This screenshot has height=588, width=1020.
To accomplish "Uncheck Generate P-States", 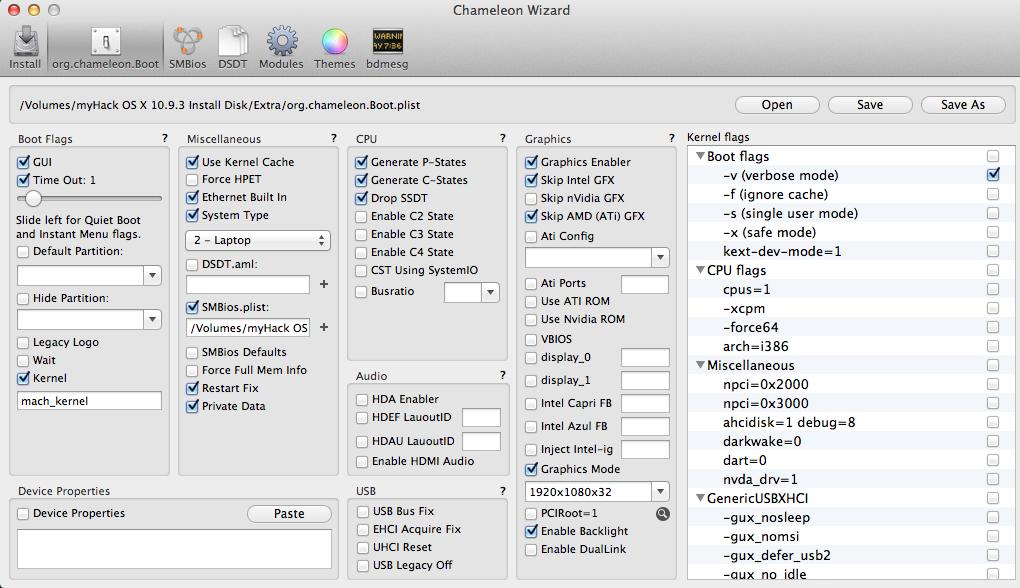I will [x=362, y=162].
